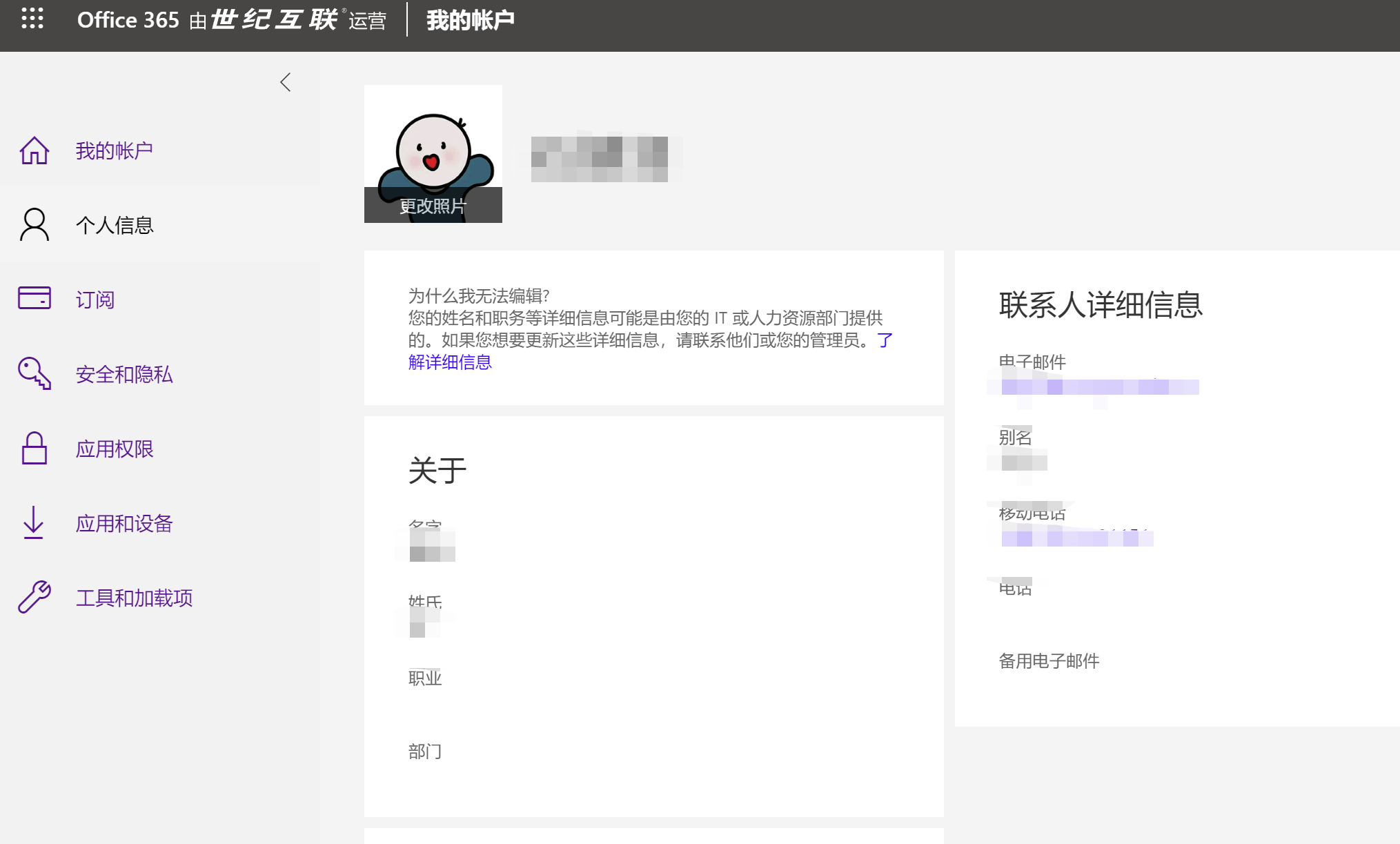Select the 备用电子邮件 field
Viewport: 1400px width, 844px height.
1049,660
